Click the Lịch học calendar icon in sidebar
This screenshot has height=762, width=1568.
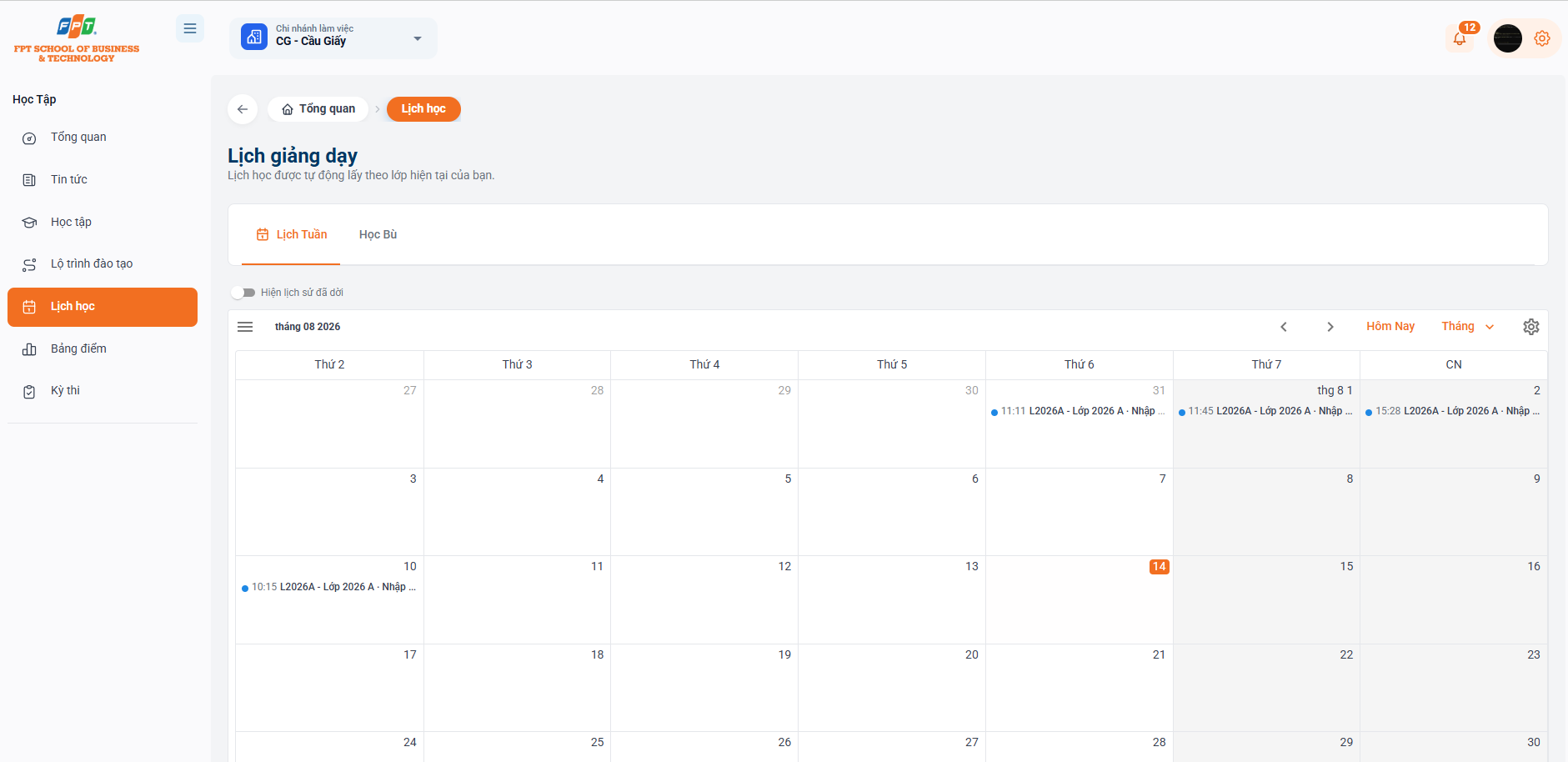(29, 307)
